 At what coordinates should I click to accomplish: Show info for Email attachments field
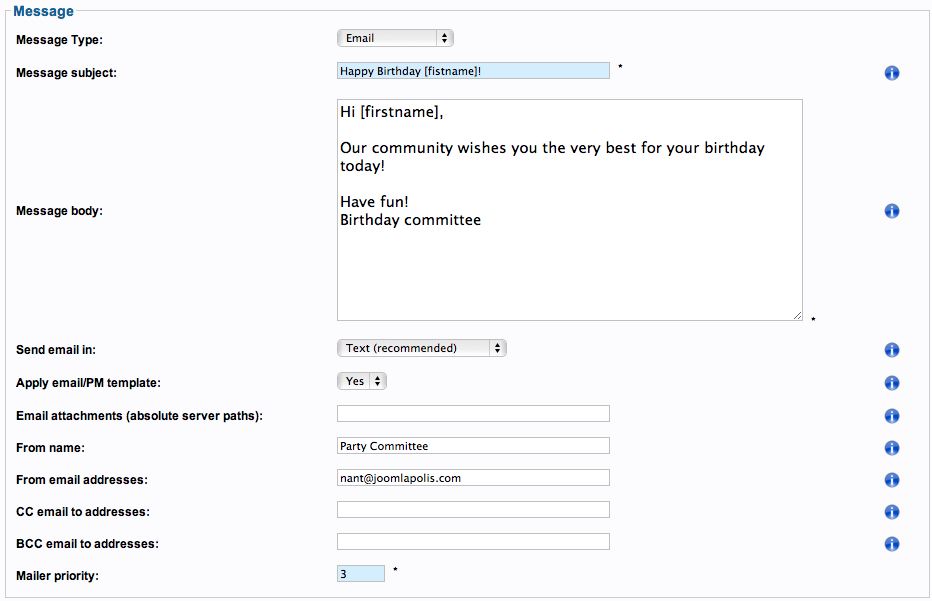(x=892, y=416)
